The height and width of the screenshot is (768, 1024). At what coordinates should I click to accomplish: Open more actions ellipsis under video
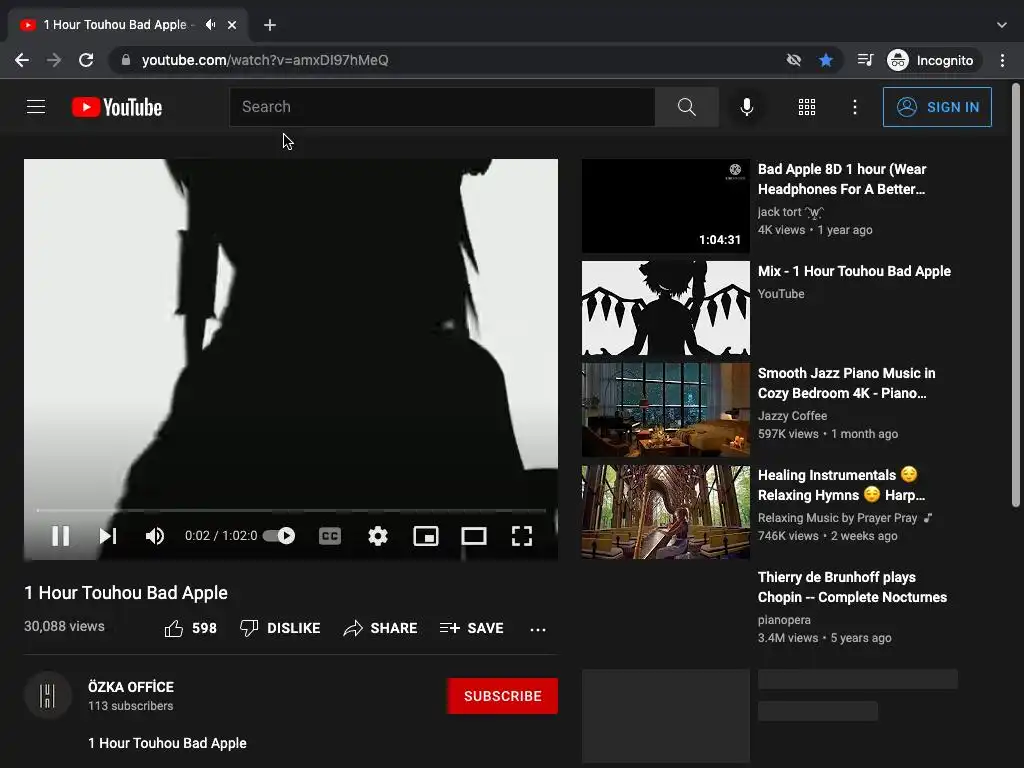537,629
